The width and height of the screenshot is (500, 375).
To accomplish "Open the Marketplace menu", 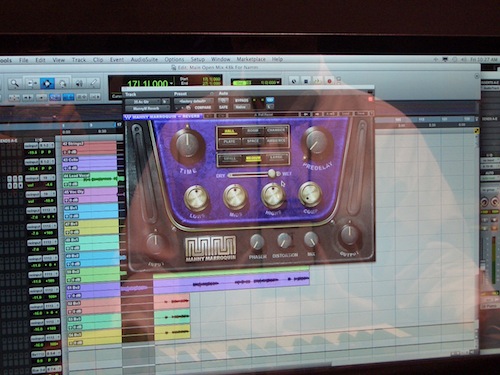I will pos(251,59).
